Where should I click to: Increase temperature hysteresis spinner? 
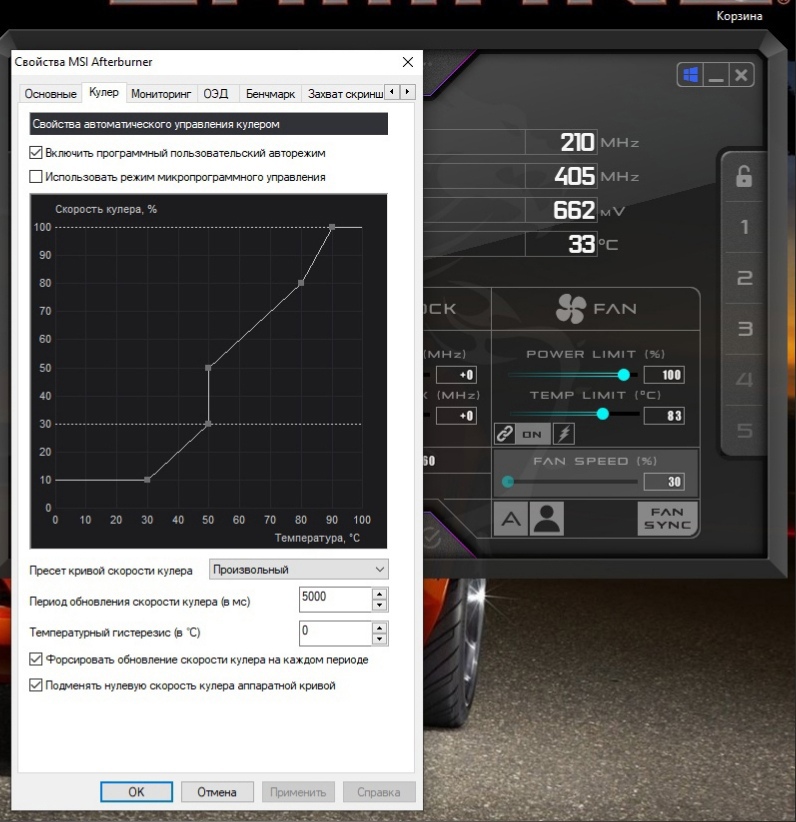[380, 628]
